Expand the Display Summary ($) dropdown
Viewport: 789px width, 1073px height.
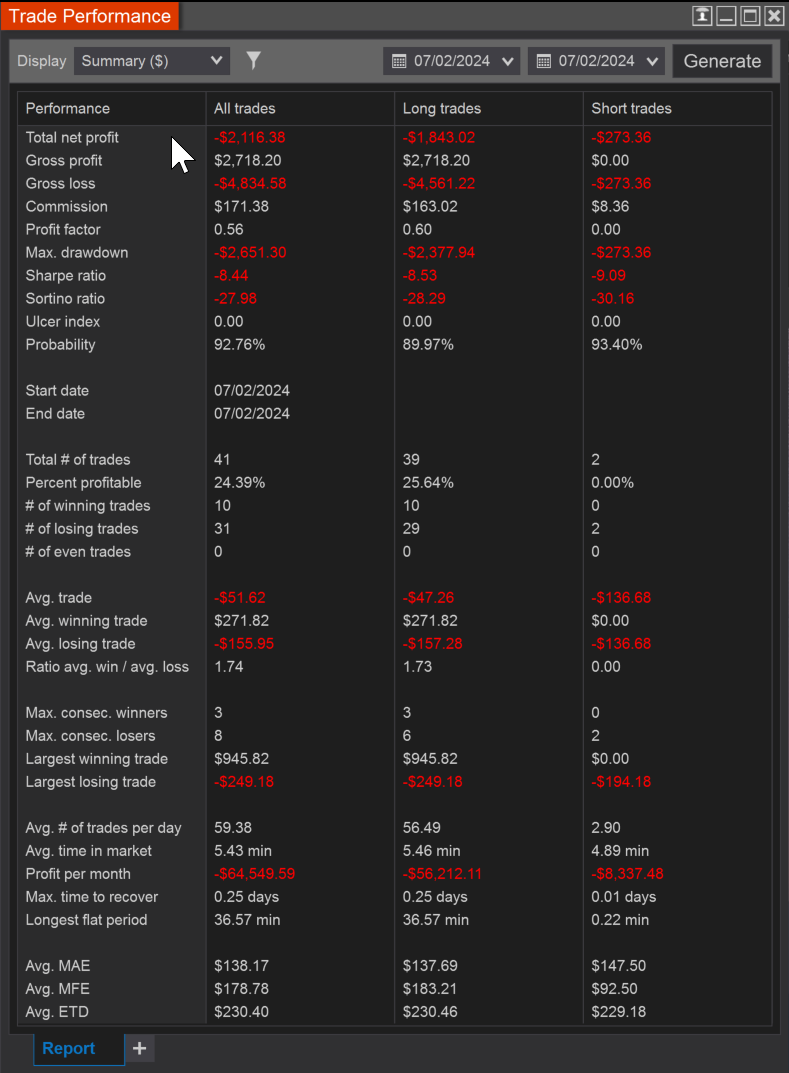pos(152,61)
